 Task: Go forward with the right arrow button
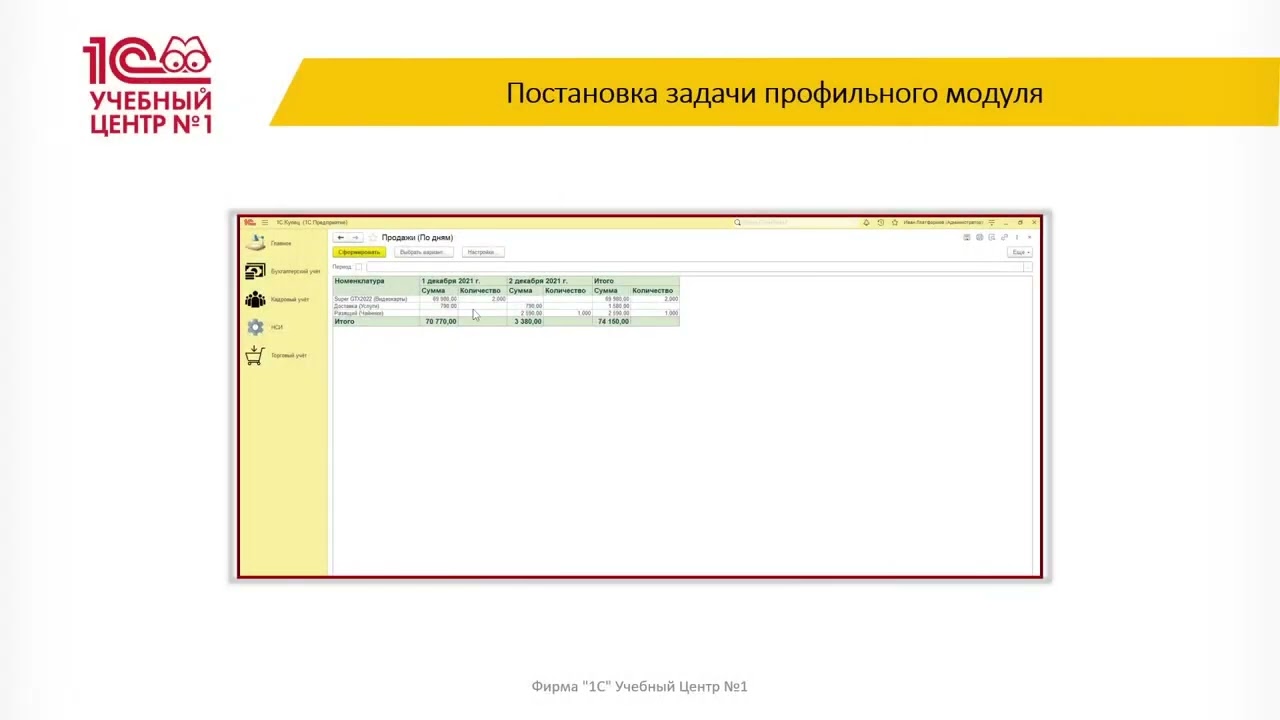[355, 238]
